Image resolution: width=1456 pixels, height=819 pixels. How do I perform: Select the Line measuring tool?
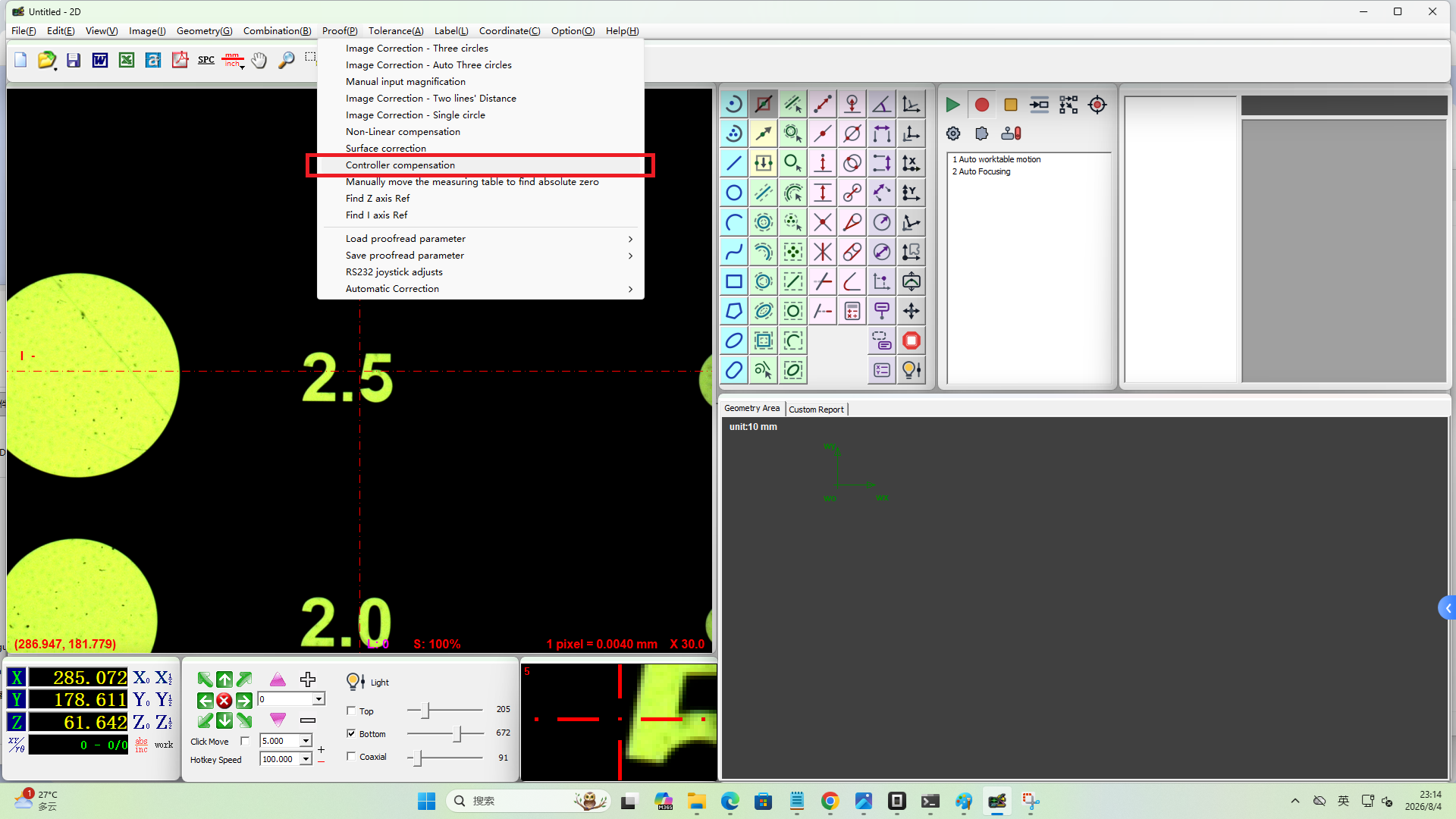coord(733,163)
